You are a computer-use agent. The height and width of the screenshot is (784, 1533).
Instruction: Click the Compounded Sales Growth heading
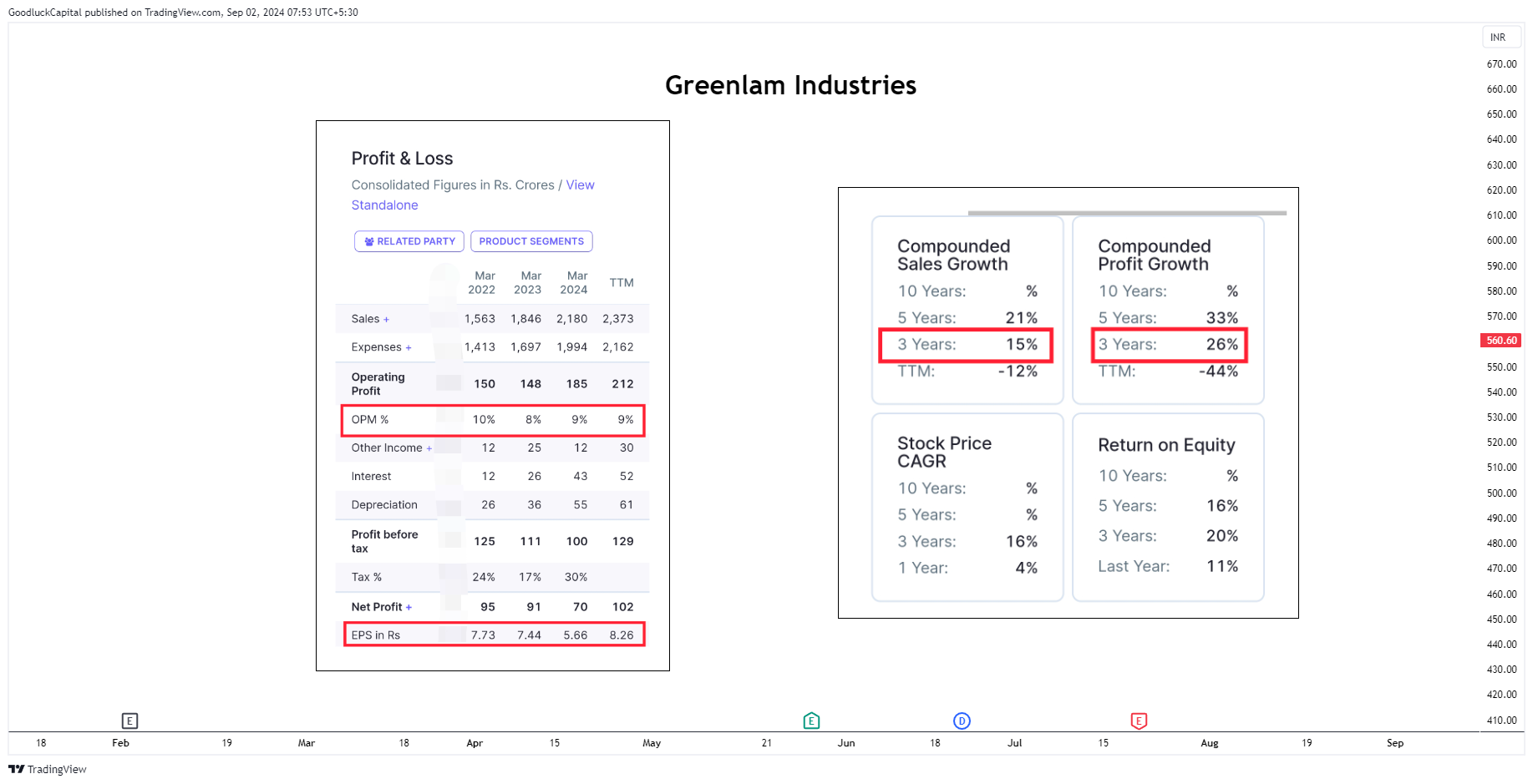pos(954,255)
